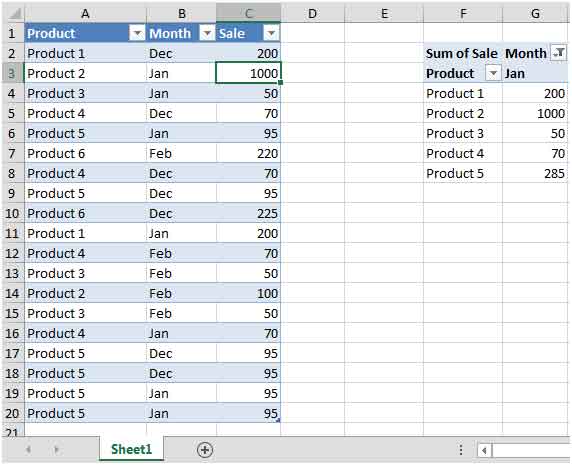Click the horizontal scrollbar left arrow

click(484, 451)
